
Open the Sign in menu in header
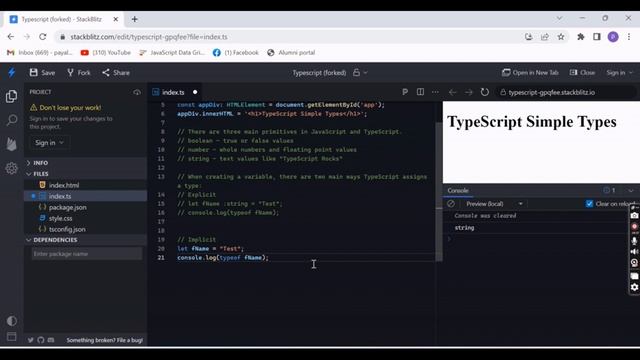(x=619, y=73)
